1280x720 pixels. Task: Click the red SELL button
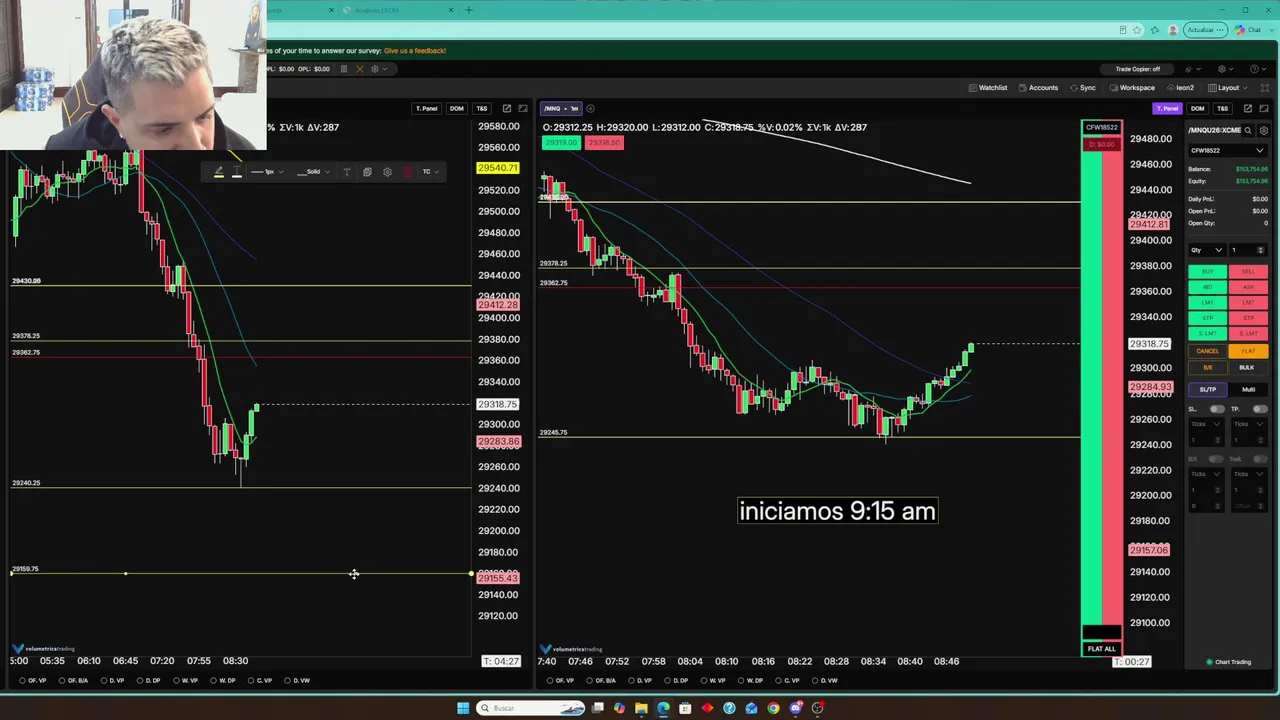click(1248, 272)
